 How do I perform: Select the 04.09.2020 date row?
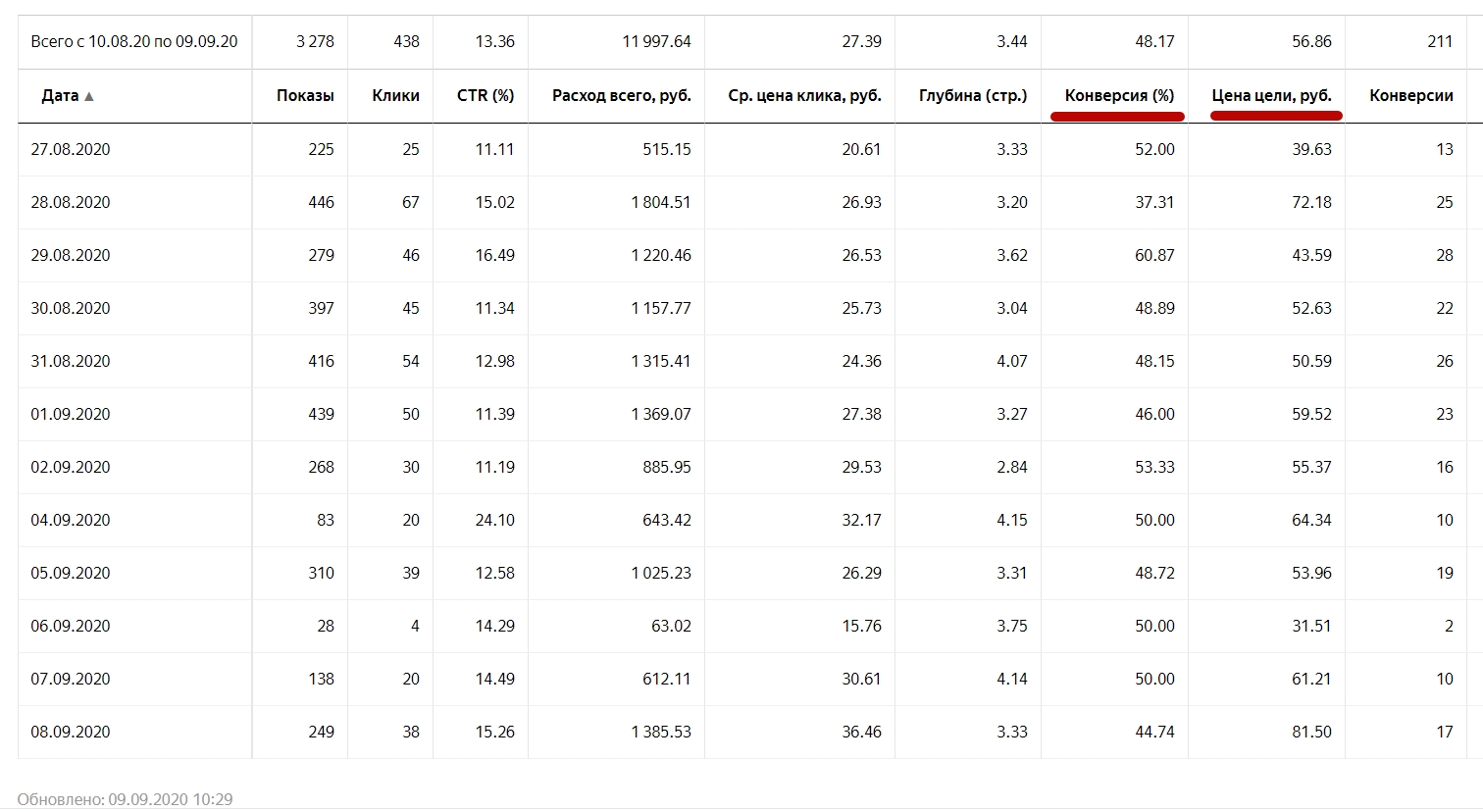pos(71,520)
